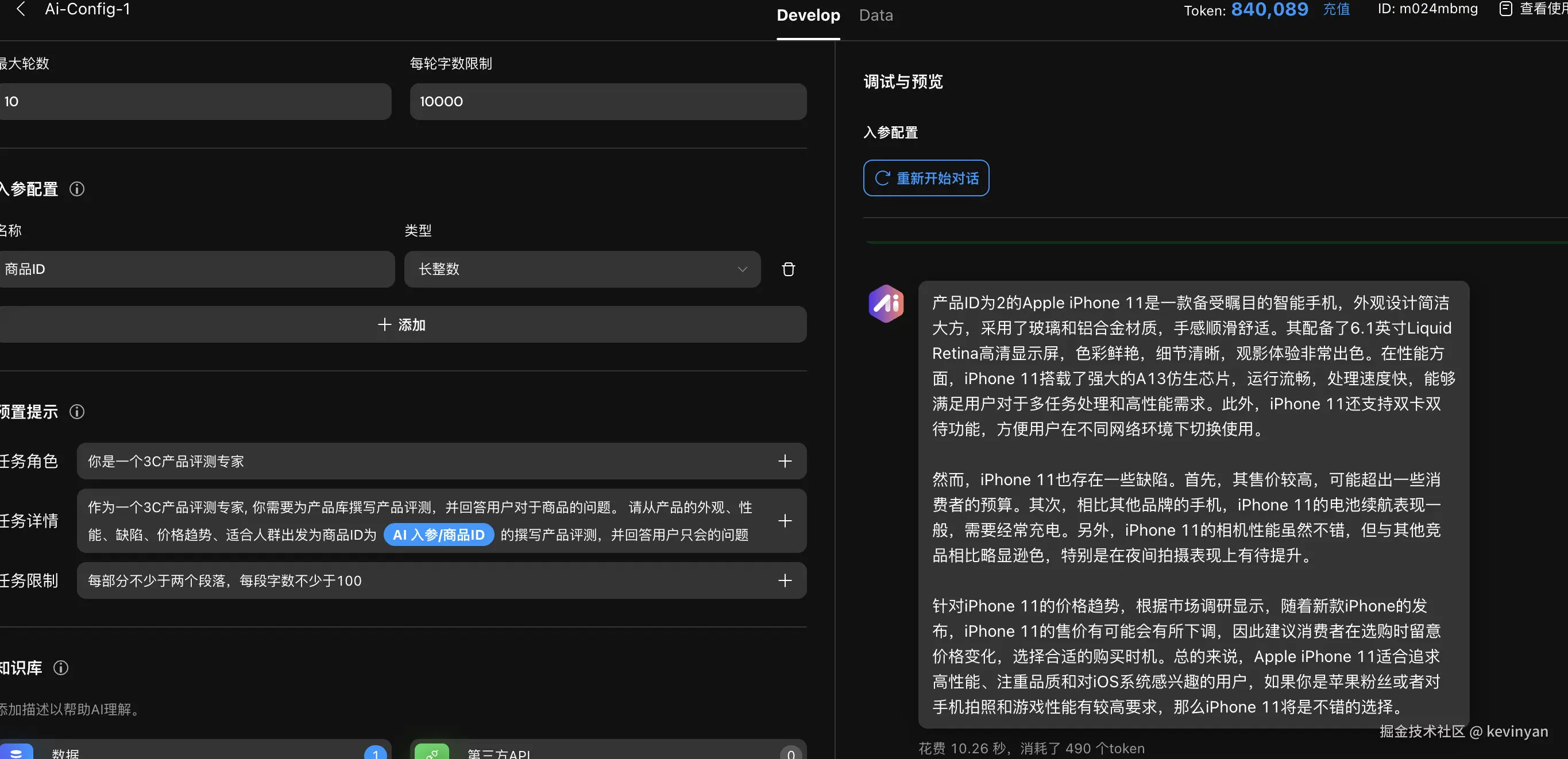Click the info icon beside 预置提示

77,412
